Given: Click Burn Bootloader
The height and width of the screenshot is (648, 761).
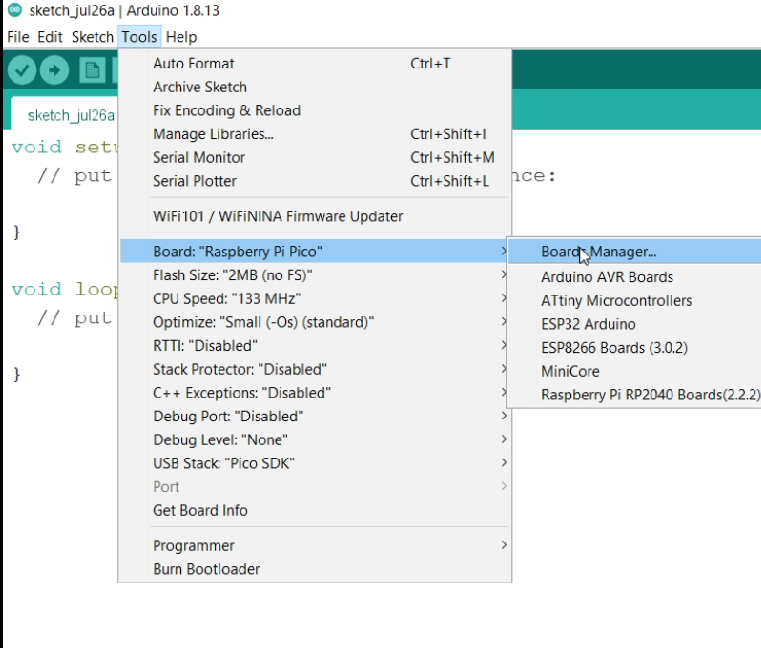Looking at the screenshot, I should (314, 569).
